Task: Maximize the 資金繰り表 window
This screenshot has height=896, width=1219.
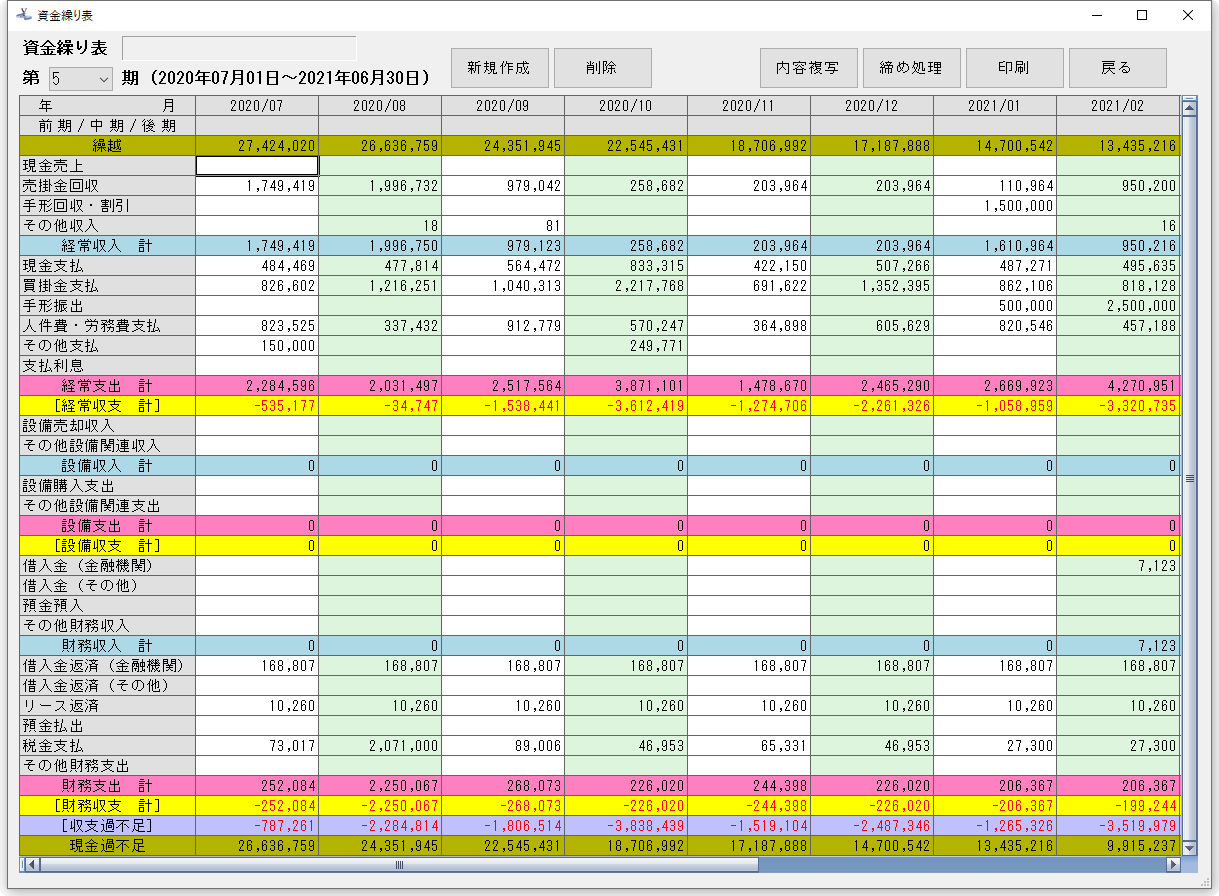Action: point(1141,16)
